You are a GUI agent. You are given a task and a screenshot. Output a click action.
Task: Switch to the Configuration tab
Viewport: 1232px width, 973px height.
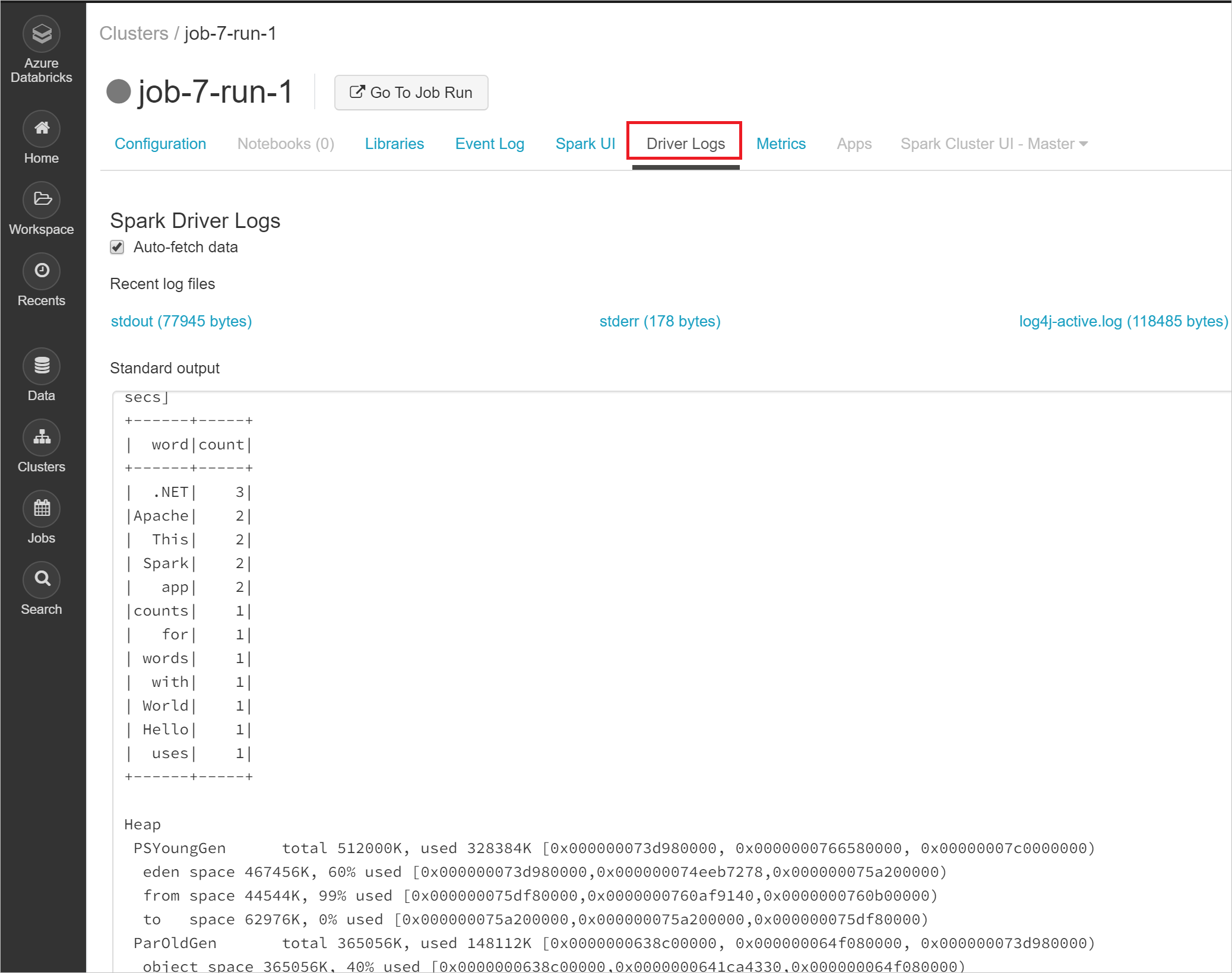[160, 144]
